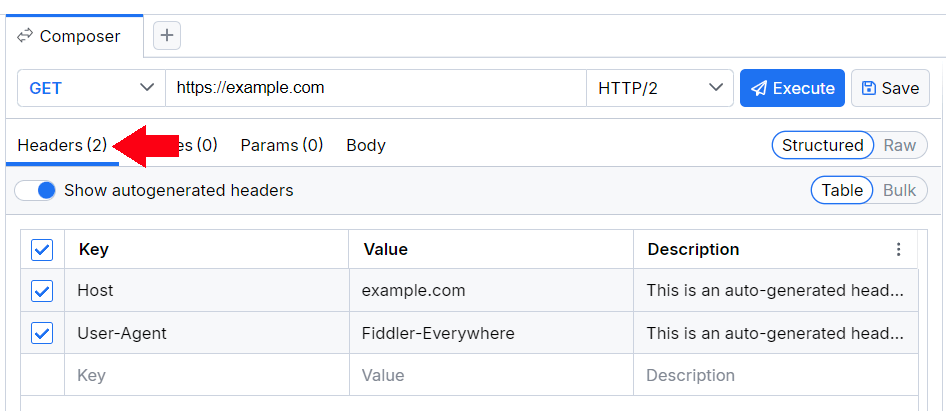Viewport: 946px width, 411px height.
Task: Click the request URL input field
Action: tap(375, 88)
